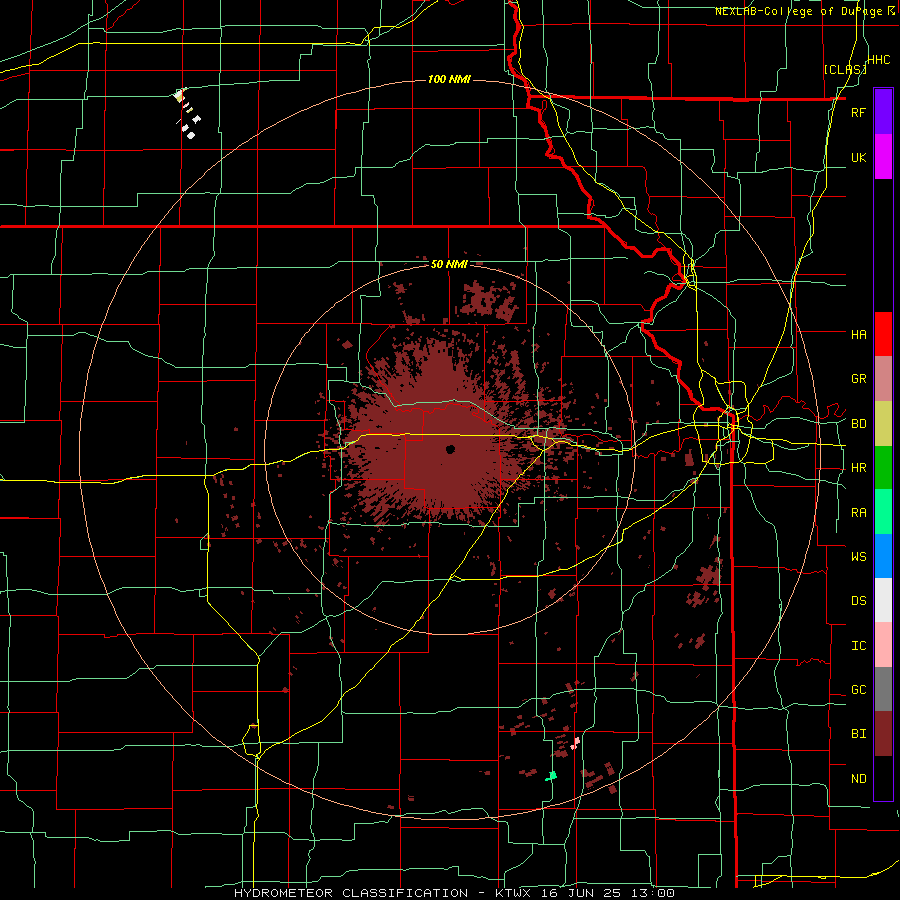Click the DS legend label

(858, 601)
